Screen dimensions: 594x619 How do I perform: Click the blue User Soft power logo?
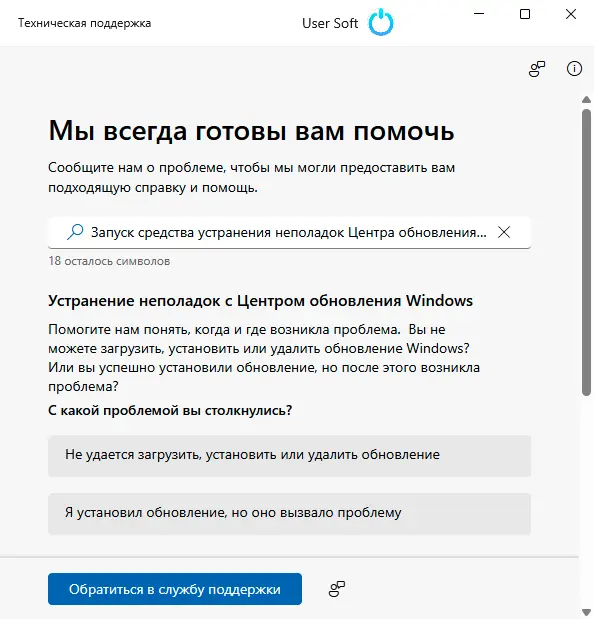(x=381, y=23)
